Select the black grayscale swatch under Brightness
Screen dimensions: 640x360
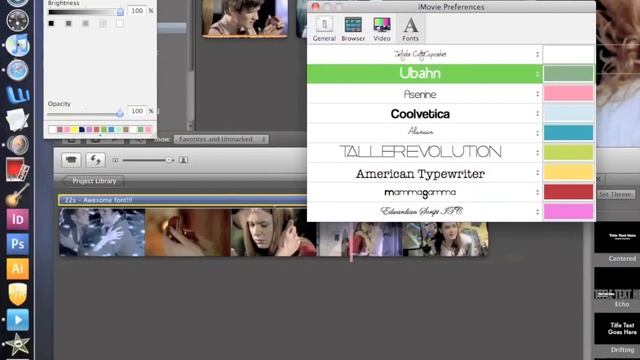click(x=51, y=24)
